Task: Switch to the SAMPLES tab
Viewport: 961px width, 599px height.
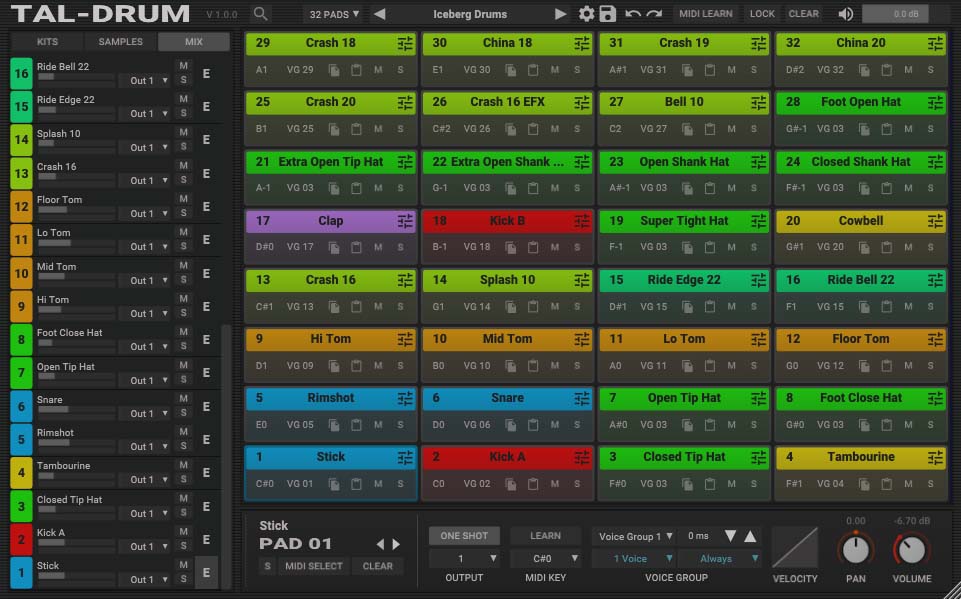Action: [119, 42]
